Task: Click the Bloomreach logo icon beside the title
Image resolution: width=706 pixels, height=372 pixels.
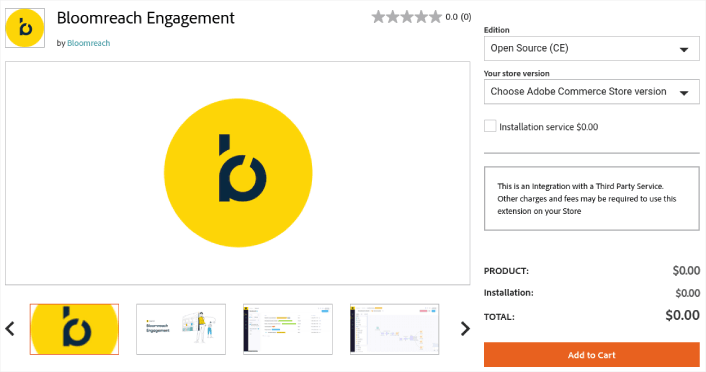Action: coord(25,28)
